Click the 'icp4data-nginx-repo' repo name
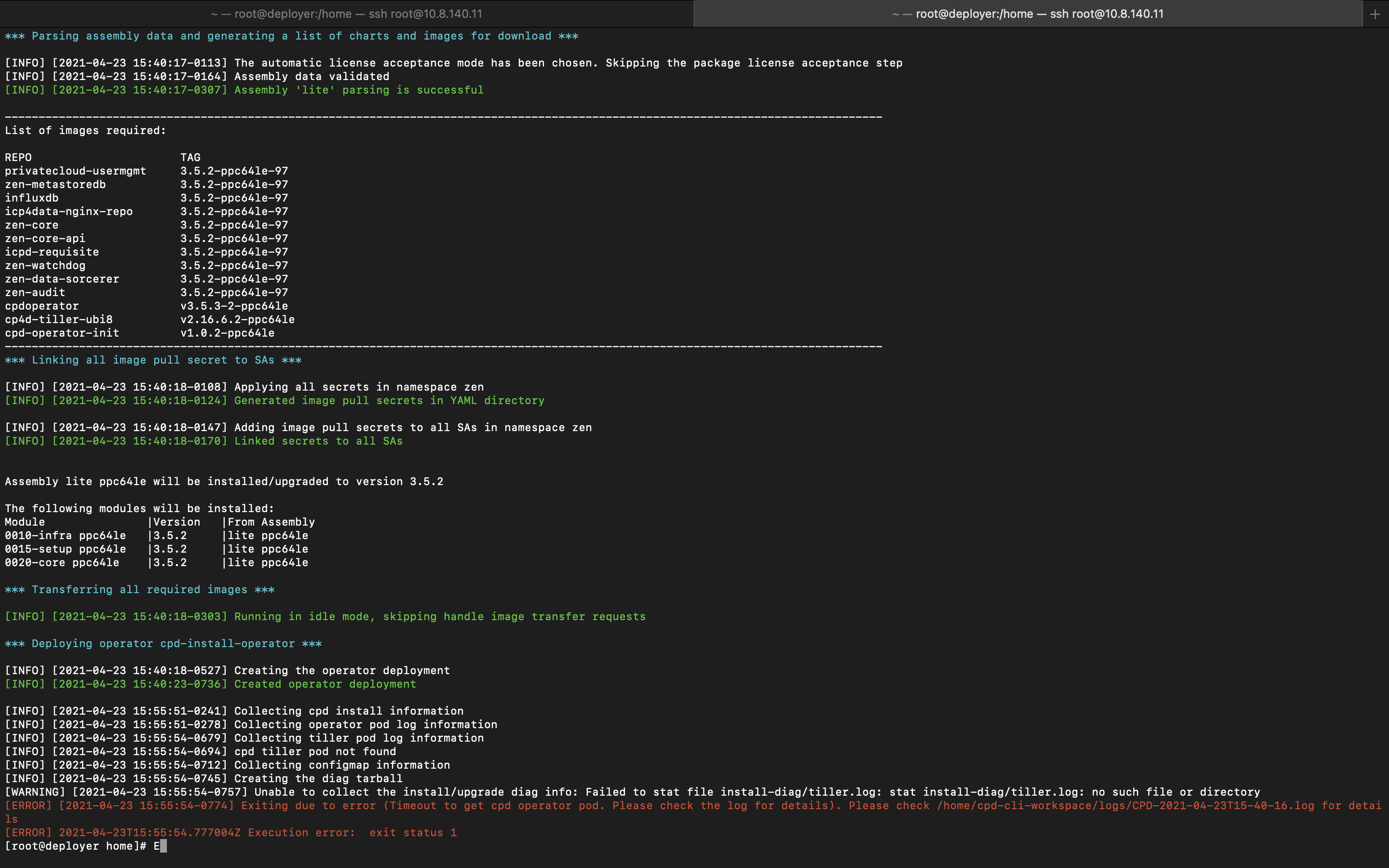Viewport: 1389px width, 868px height. 69,211
